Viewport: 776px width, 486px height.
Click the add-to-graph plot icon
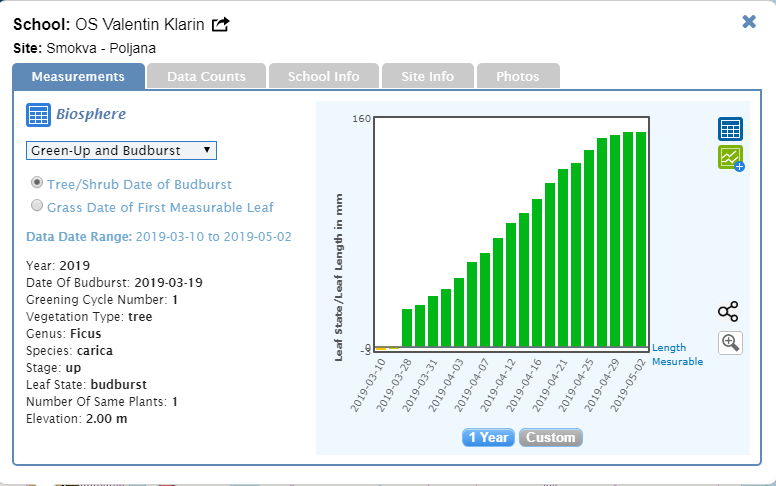(730, 158)
